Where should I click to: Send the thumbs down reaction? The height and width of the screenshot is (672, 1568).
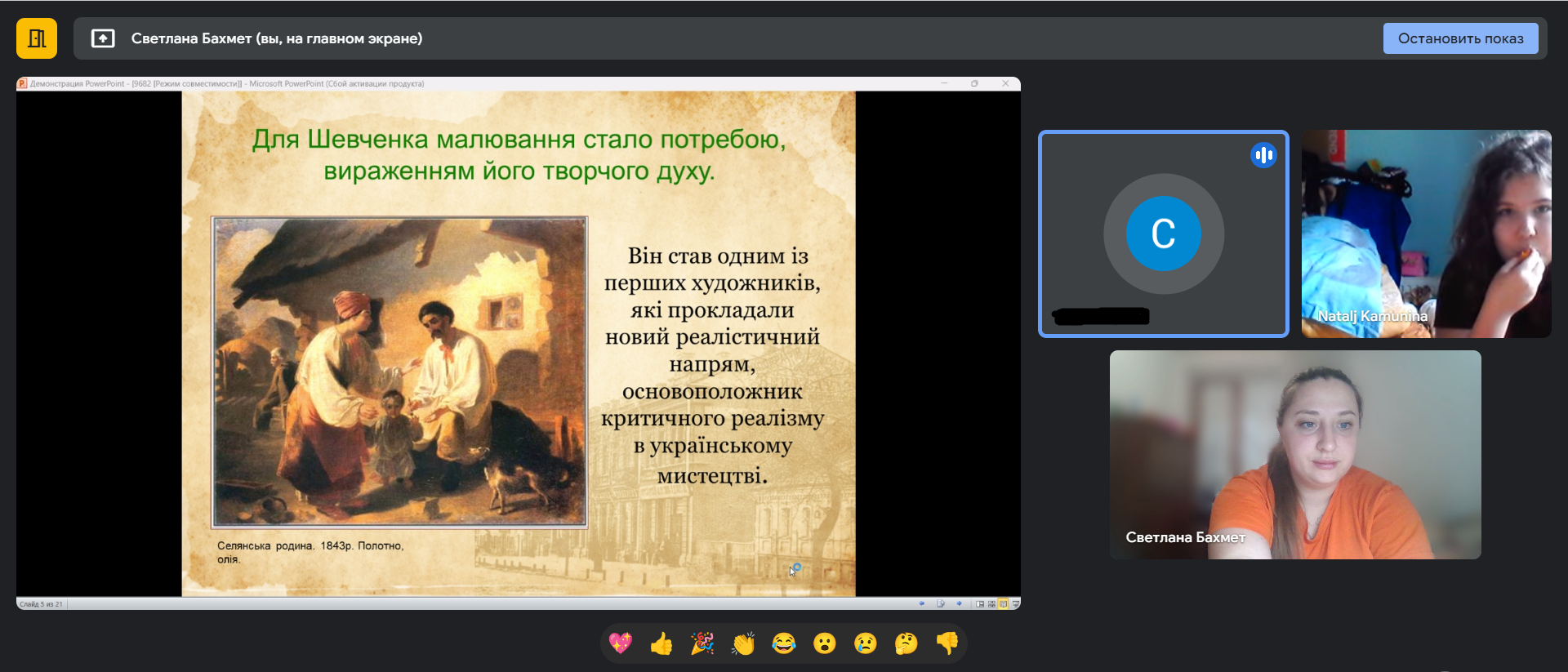947,643
